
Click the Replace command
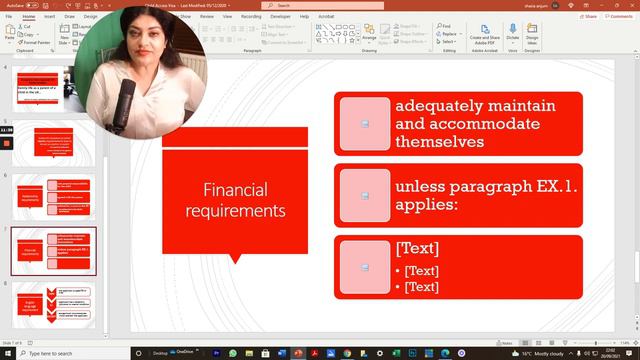[x=447, y=34]
